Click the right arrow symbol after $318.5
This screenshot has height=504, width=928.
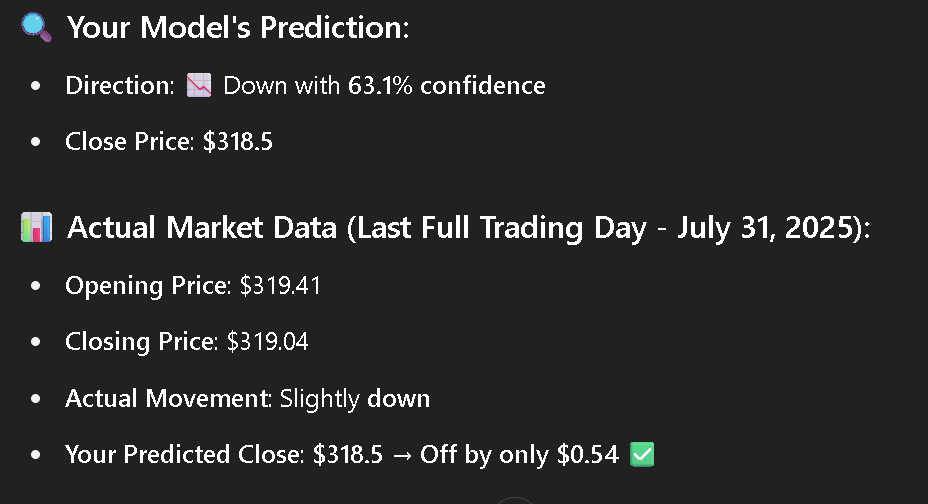click(x=402, y=455)
